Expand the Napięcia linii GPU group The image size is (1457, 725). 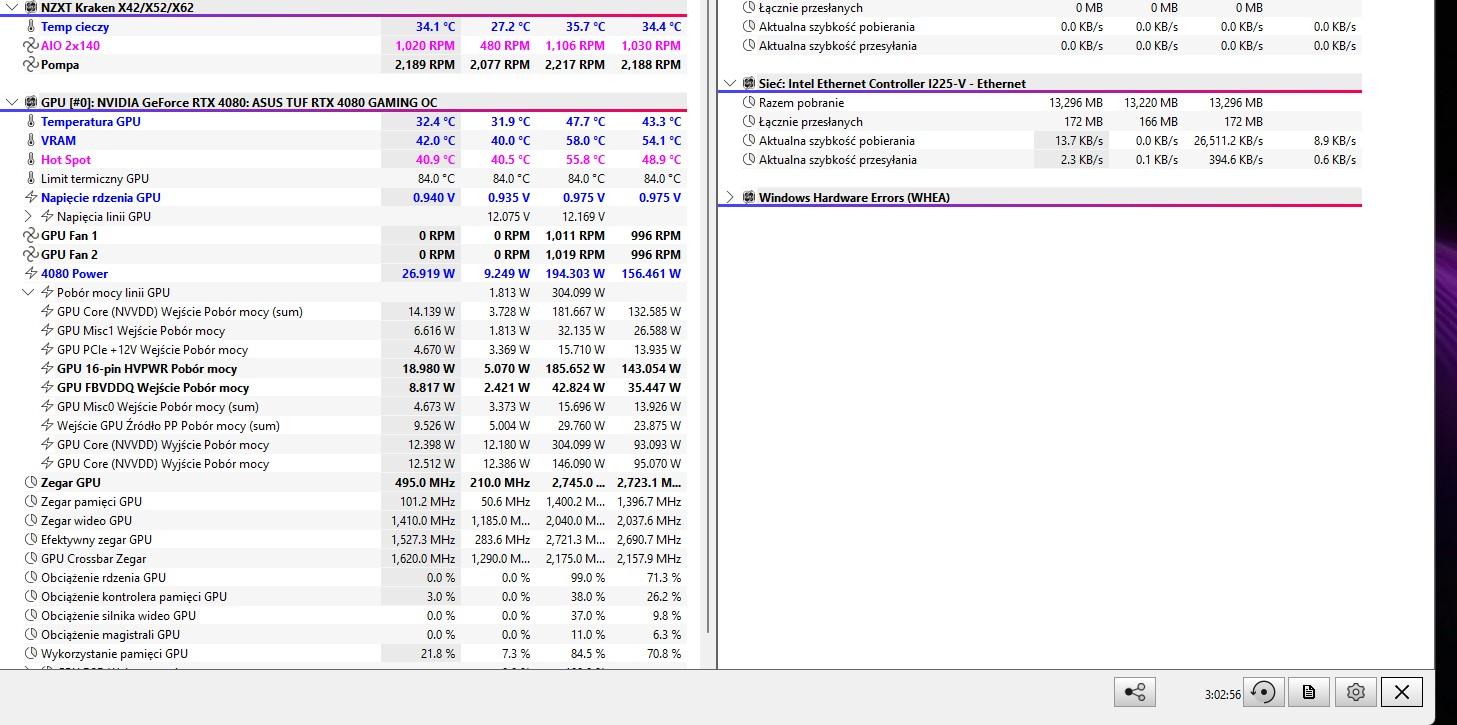click(x=28, y=217)
